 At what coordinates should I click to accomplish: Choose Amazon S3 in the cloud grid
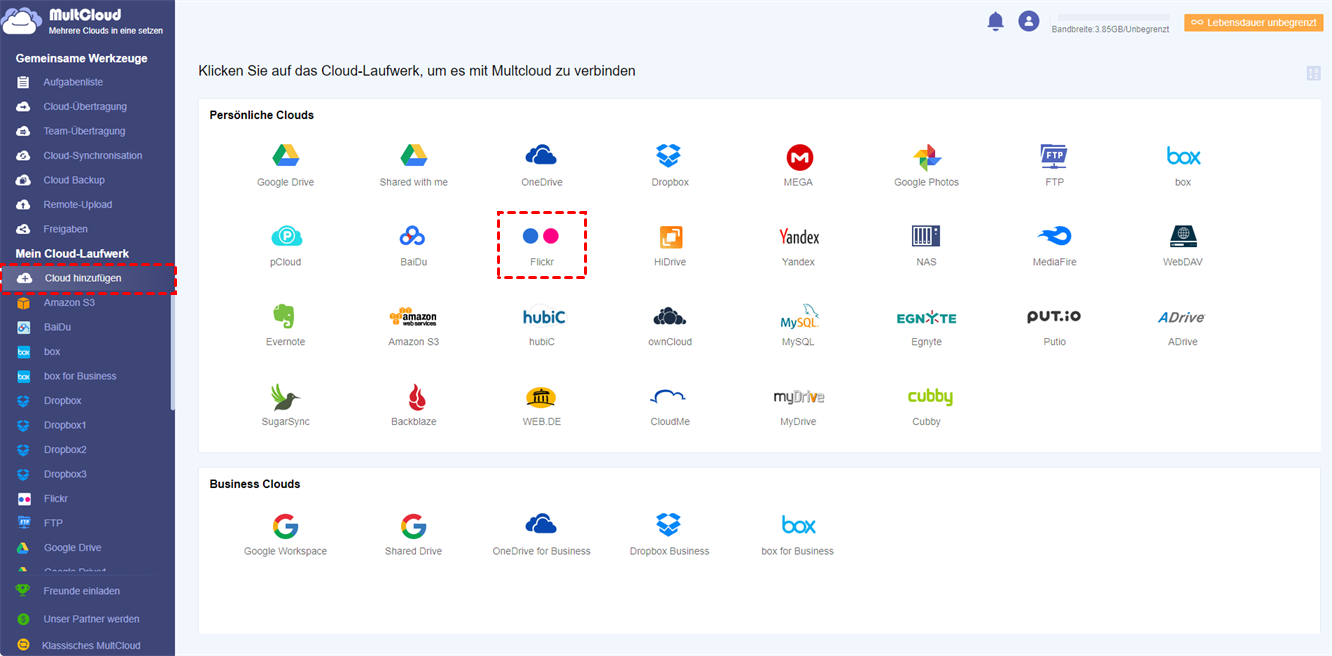(x=413, y=317)
